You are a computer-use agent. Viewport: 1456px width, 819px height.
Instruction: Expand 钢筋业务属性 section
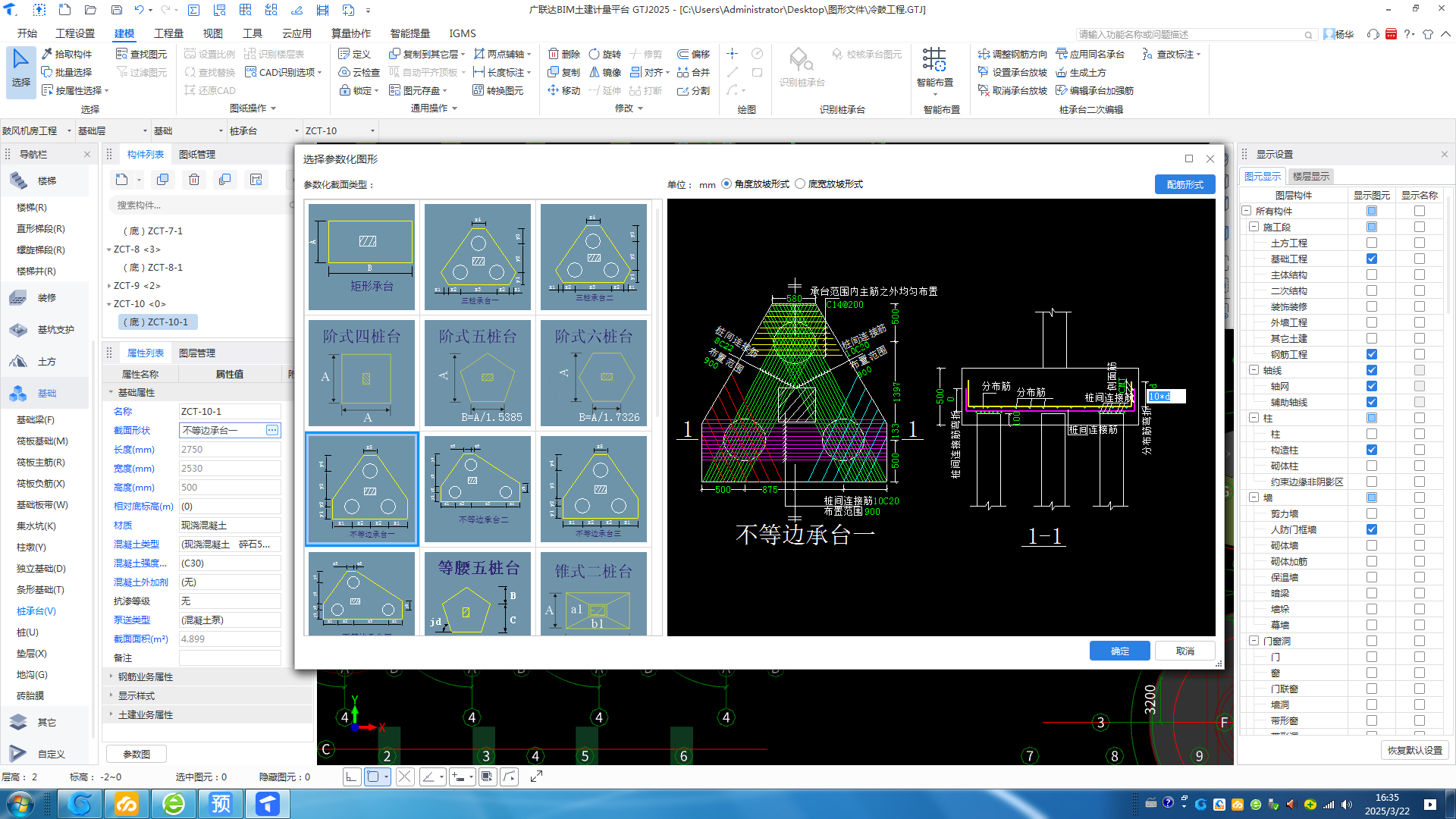(111, 676)
